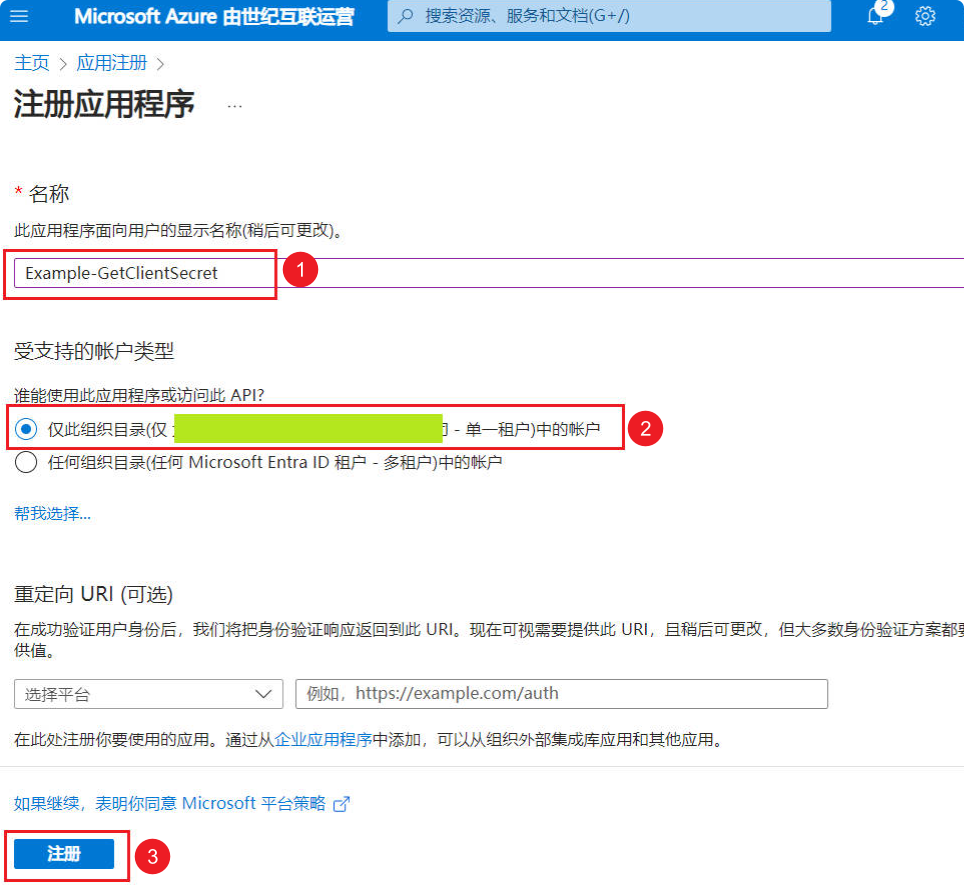Open the 企业应用程序 link
Screen dimensions: 964x887
(x=323, y=739)
